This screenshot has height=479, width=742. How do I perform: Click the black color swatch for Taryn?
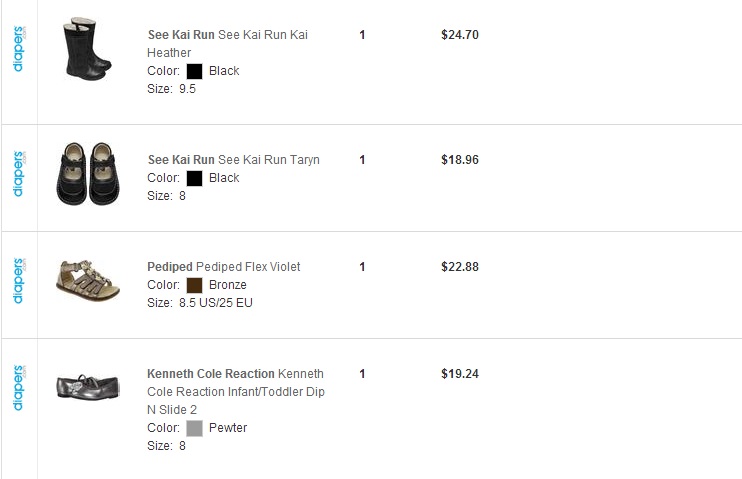point(194,178)
